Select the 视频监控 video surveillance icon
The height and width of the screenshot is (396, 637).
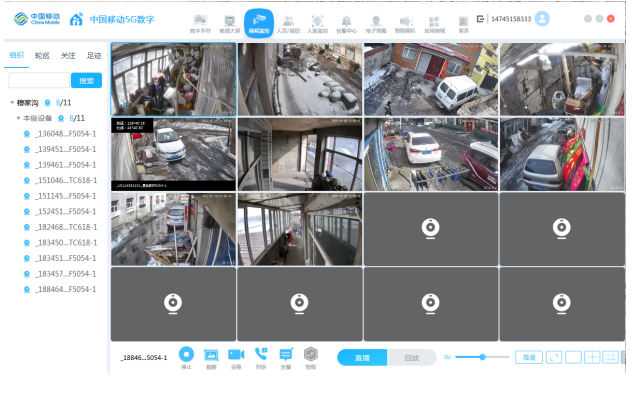click(x=259, y=23)
